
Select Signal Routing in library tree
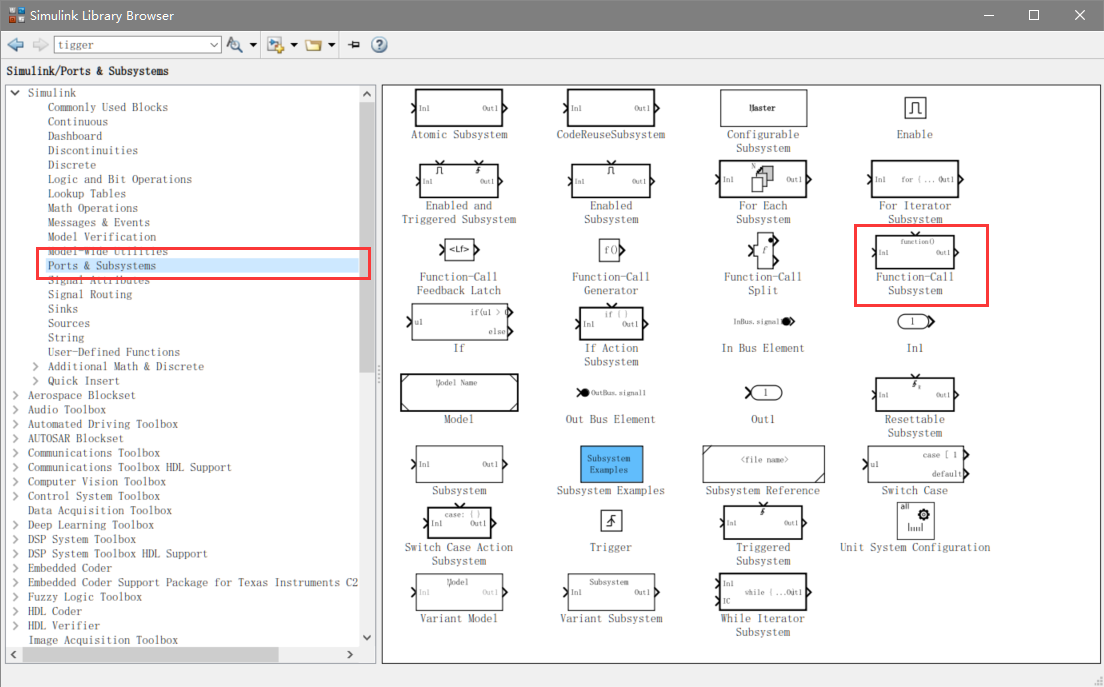pos(90,294)
